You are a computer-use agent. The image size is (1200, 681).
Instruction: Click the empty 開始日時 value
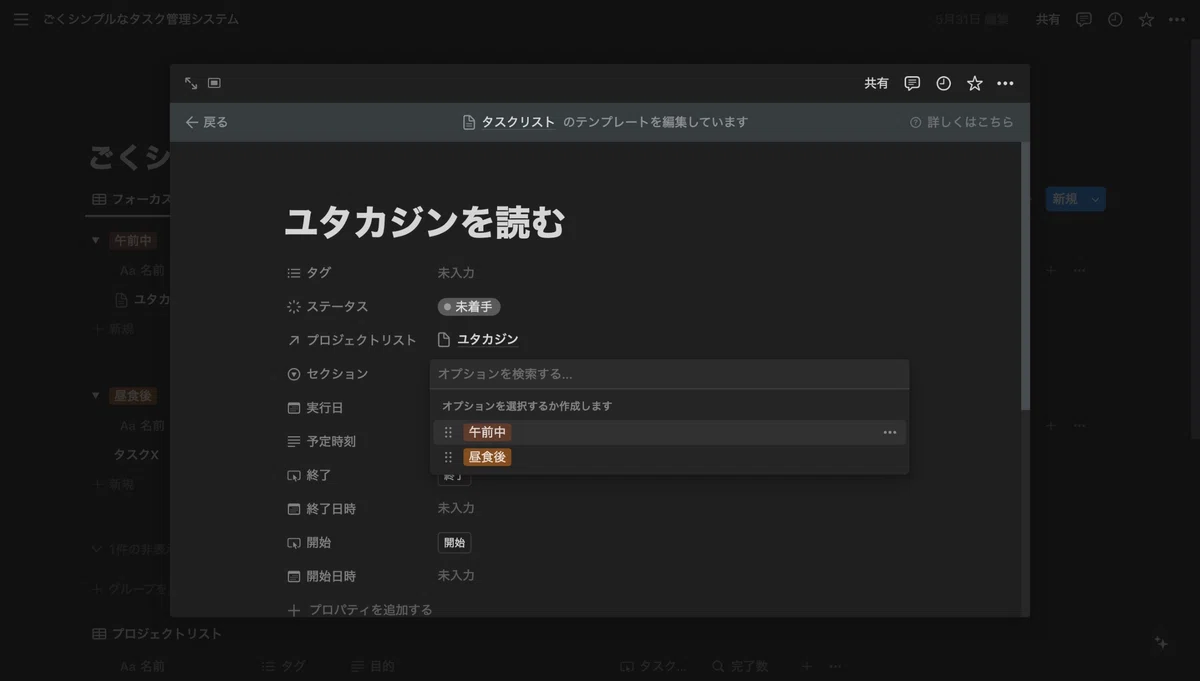coord(456,575)
